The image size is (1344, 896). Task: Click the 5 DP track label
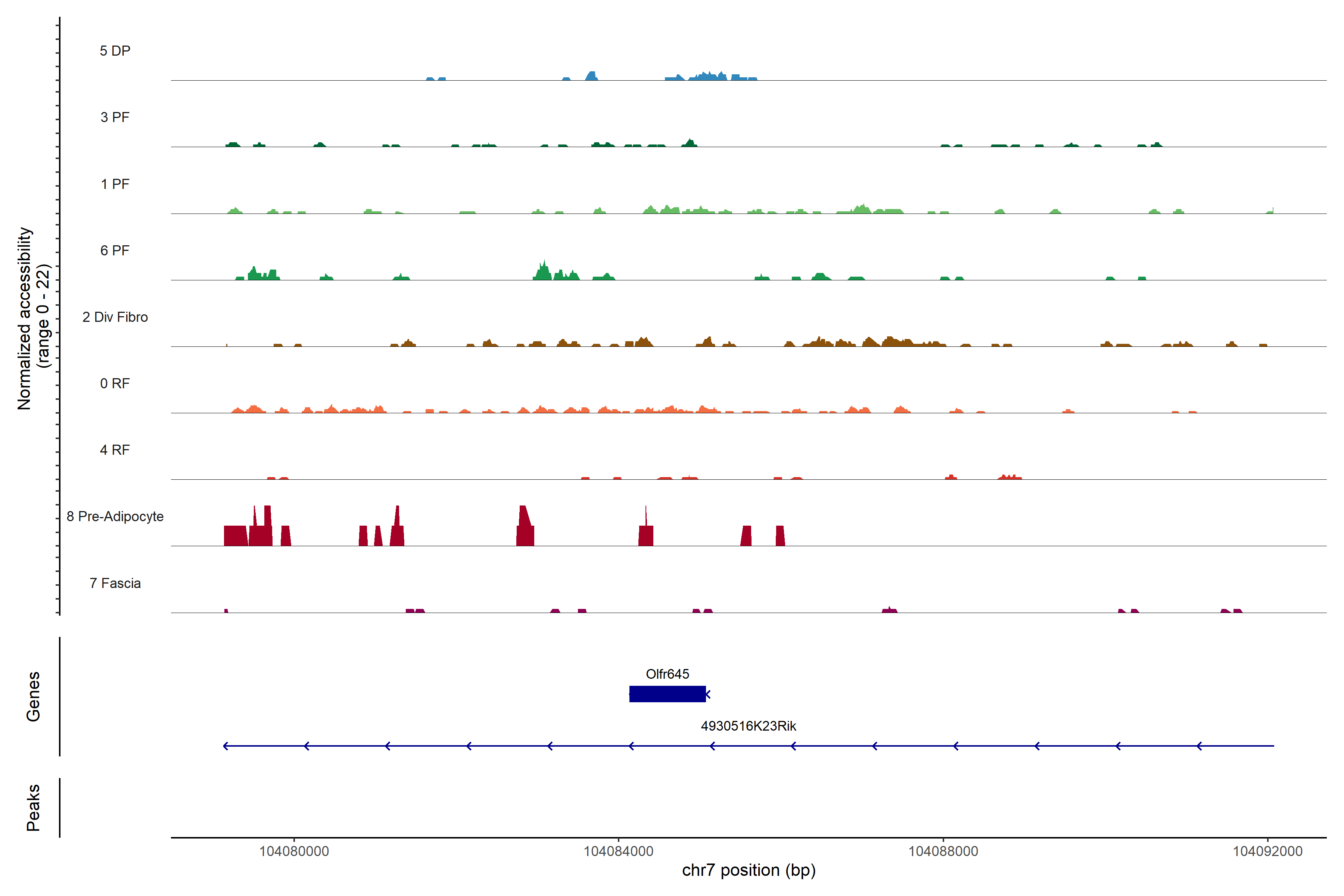[x=115, y=51]
